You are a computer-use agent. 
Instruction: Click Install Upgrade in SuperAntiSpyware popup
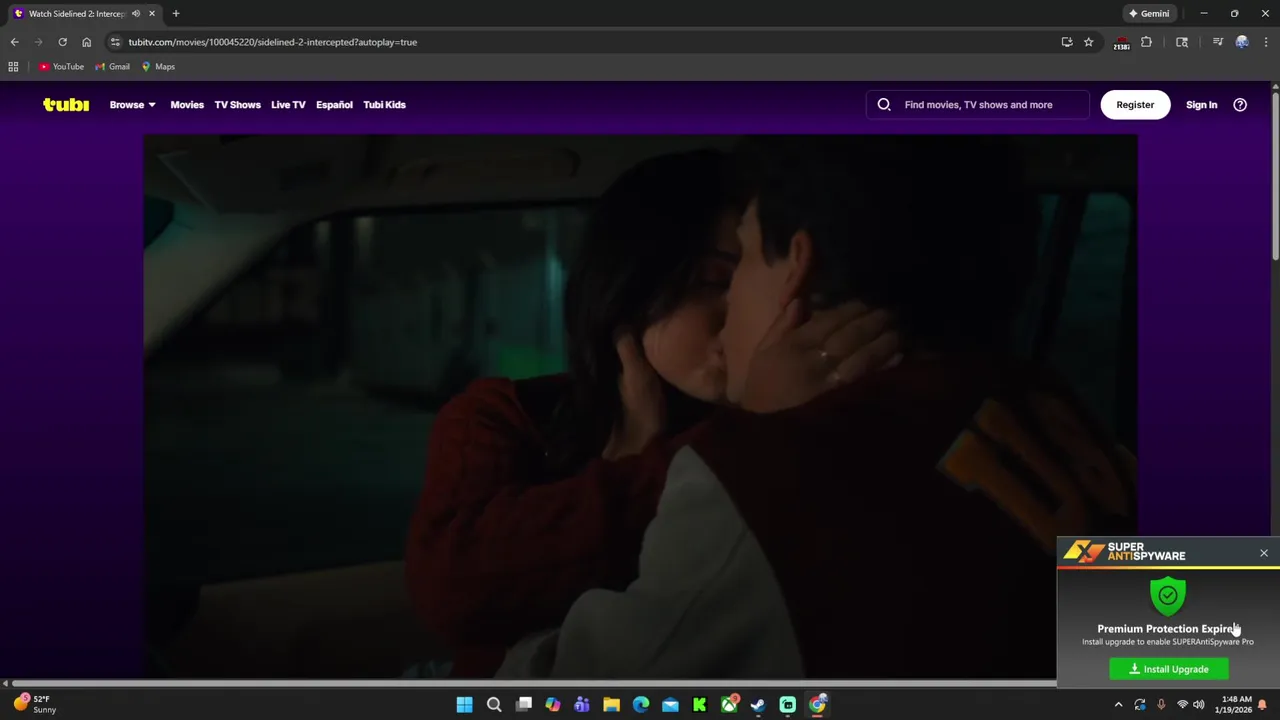pyautogui.click(x=1169, y=669)
